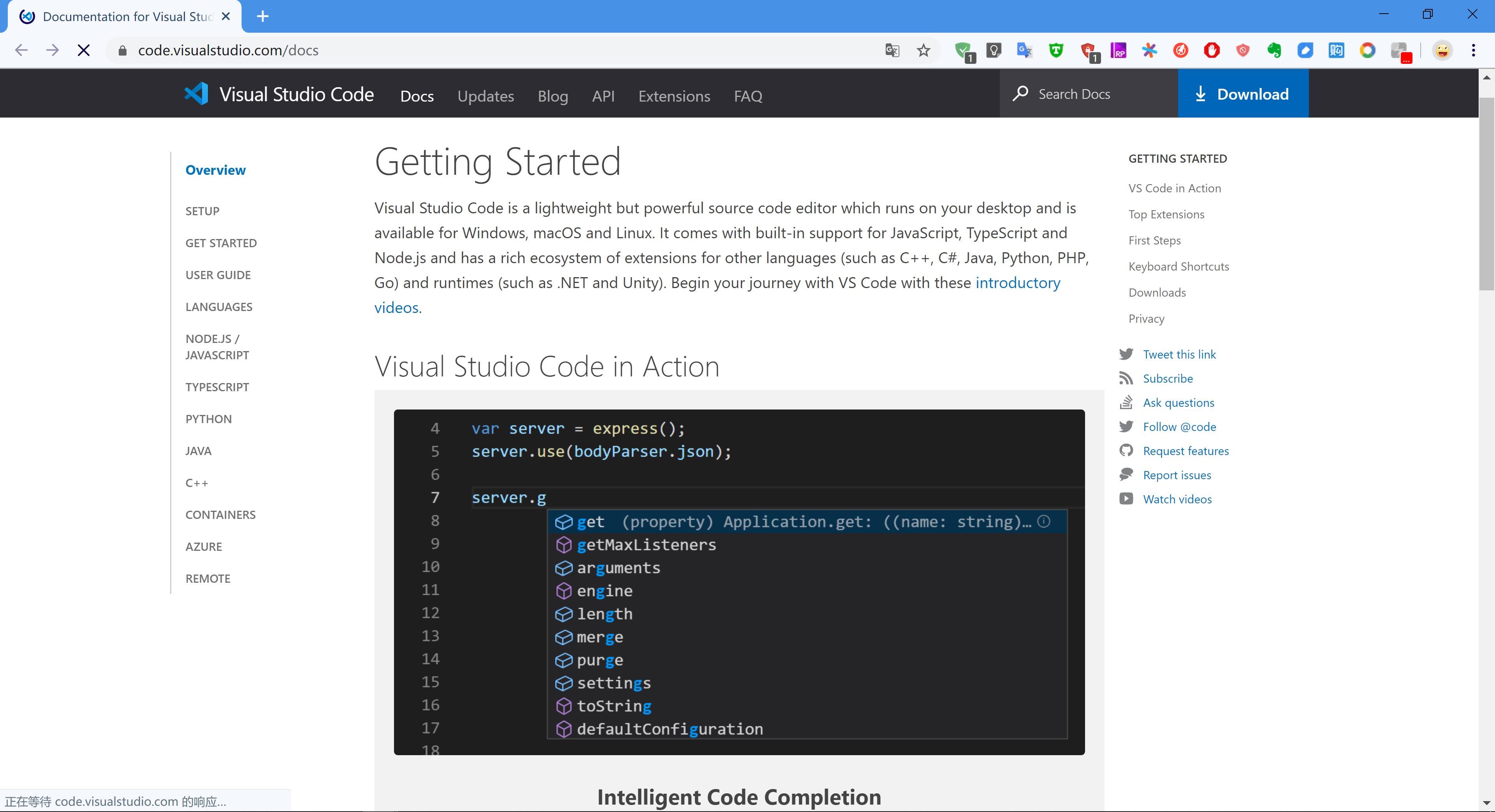Open the FAQ nav item
The height and width of the screenshot is (812, 1495).
click(x=747, y=96)
